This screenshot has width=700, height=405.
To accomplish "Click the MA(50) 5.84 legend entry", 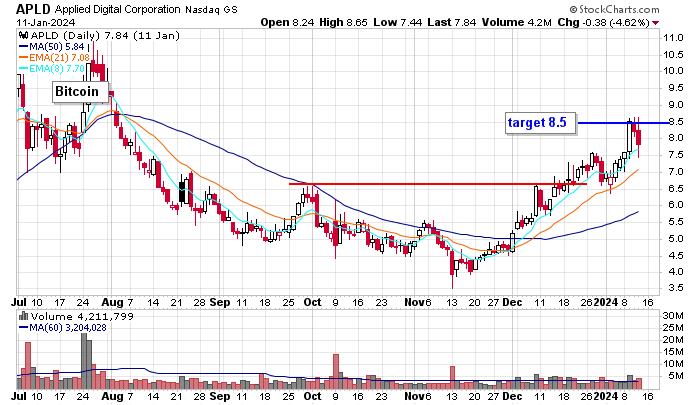I will [x=51, y=46].
